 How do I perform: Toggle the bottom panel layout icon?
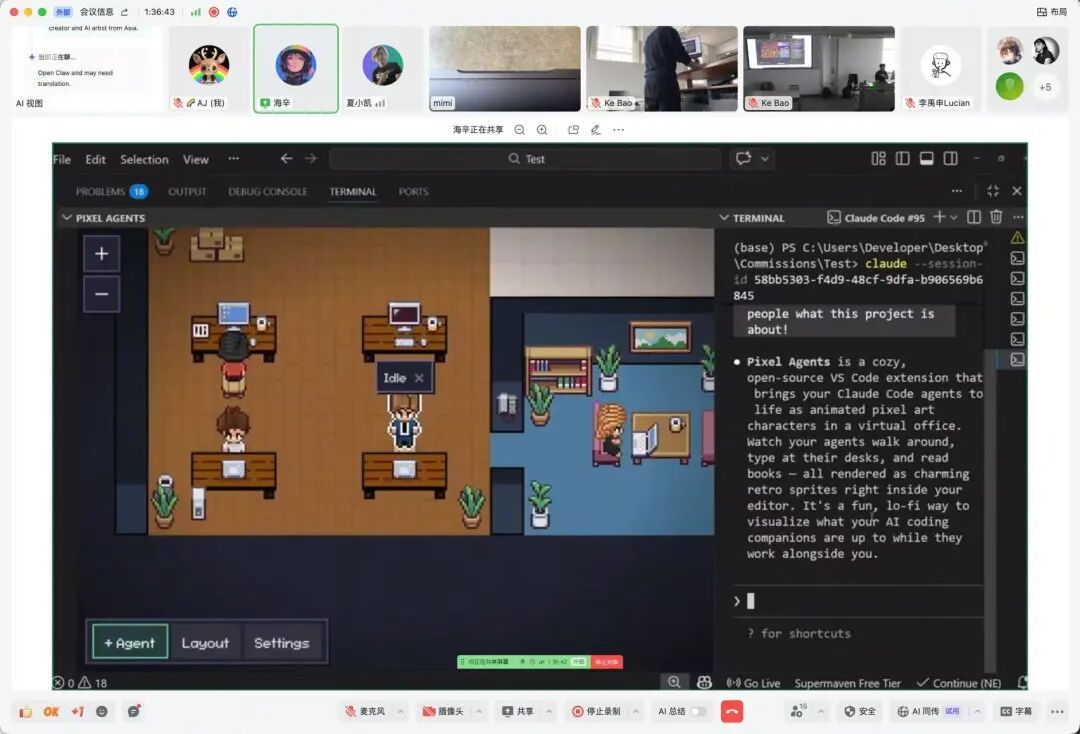(926, 159)
